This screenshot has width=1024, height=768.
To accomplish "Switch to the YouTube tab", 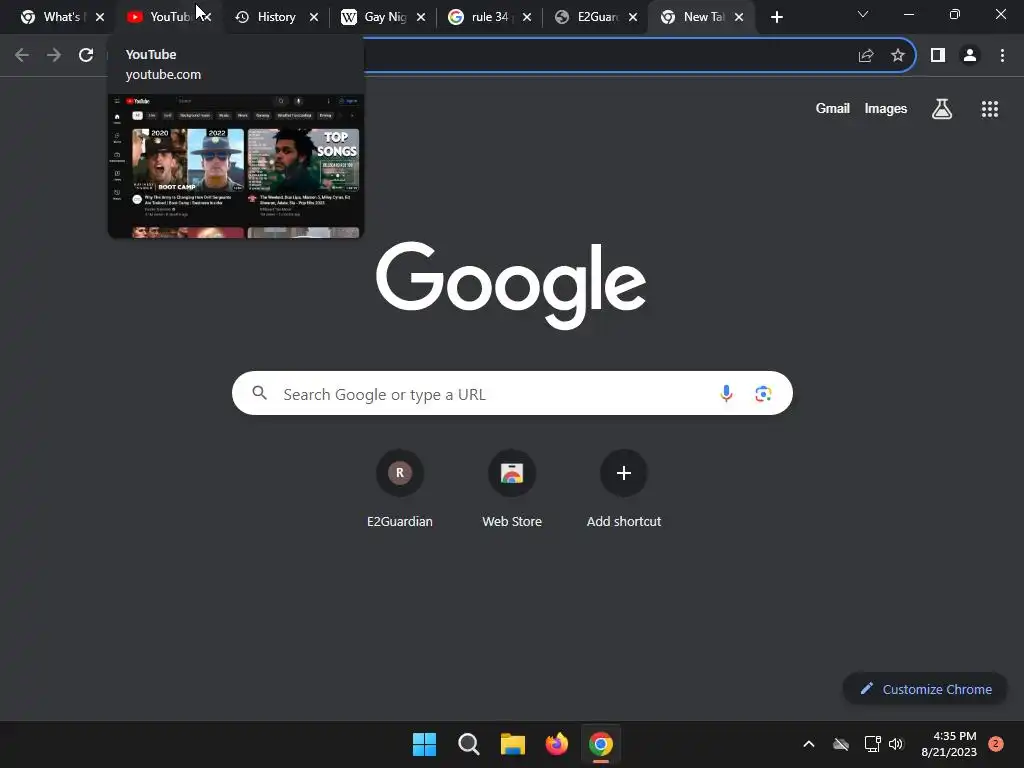I will tap(160, 17).
